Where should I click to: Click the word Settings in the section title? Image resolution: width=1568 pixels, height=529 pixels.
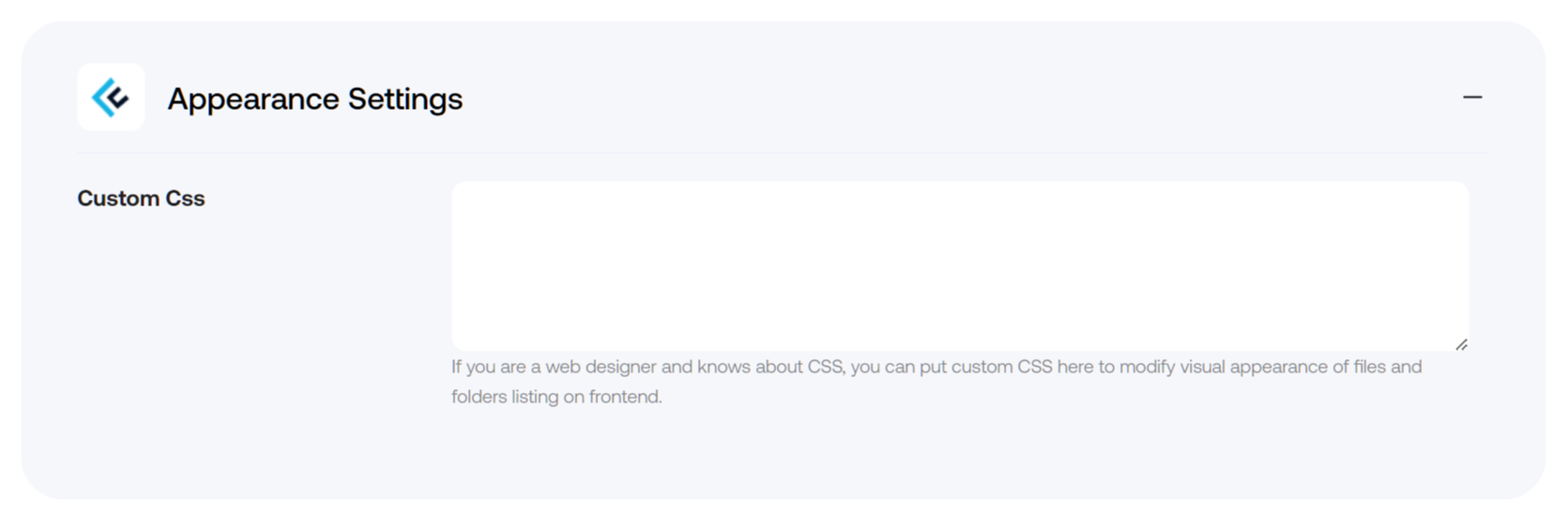click(x=405, y=99)
